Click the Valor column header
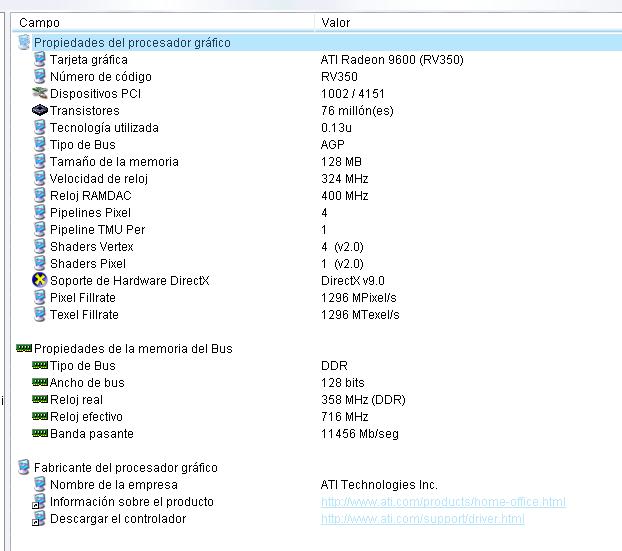622x551 pixels. point(468,23)
